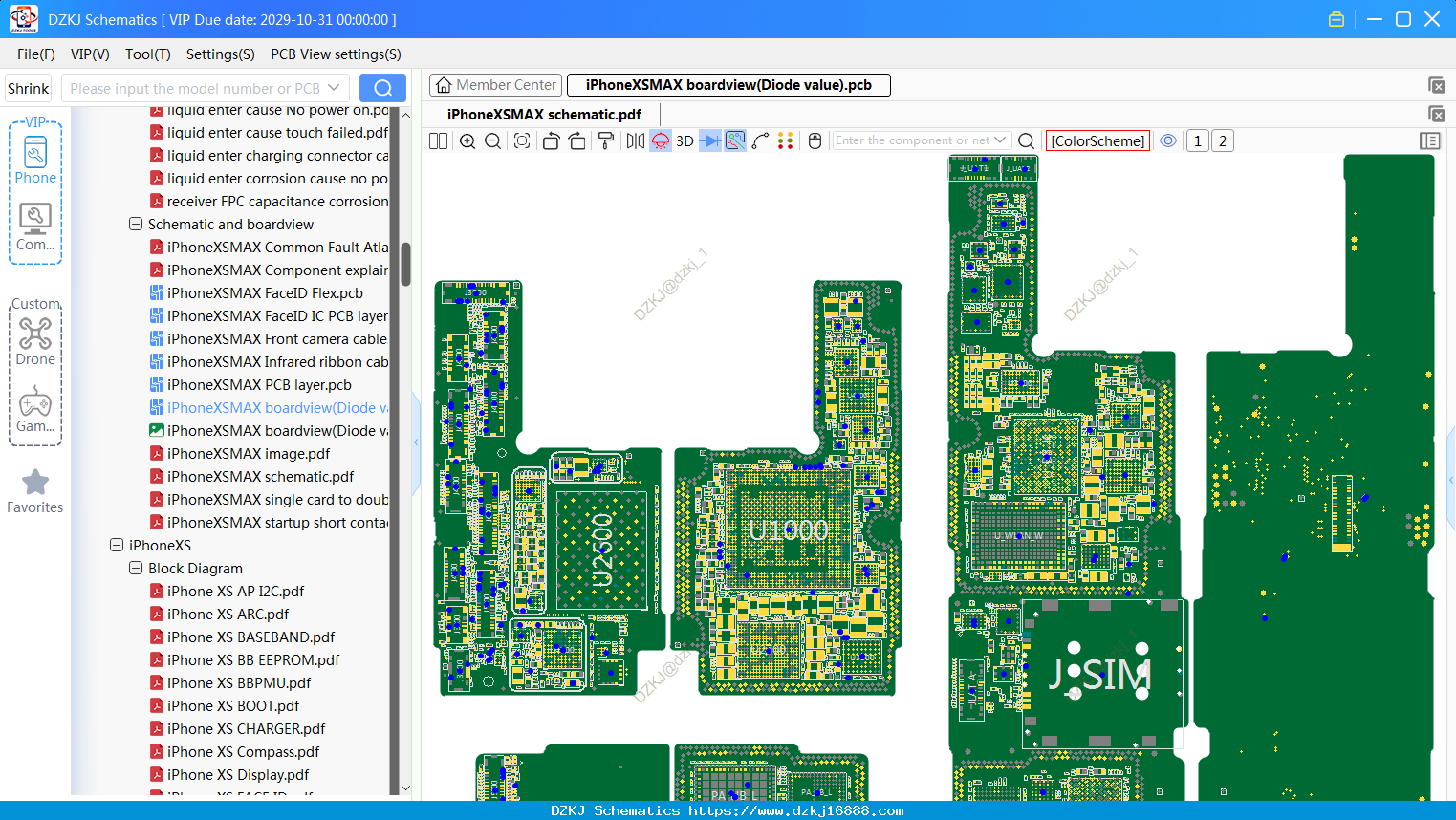Click the mirror flip board icon
1456x820 pixels.
(635, 140)
